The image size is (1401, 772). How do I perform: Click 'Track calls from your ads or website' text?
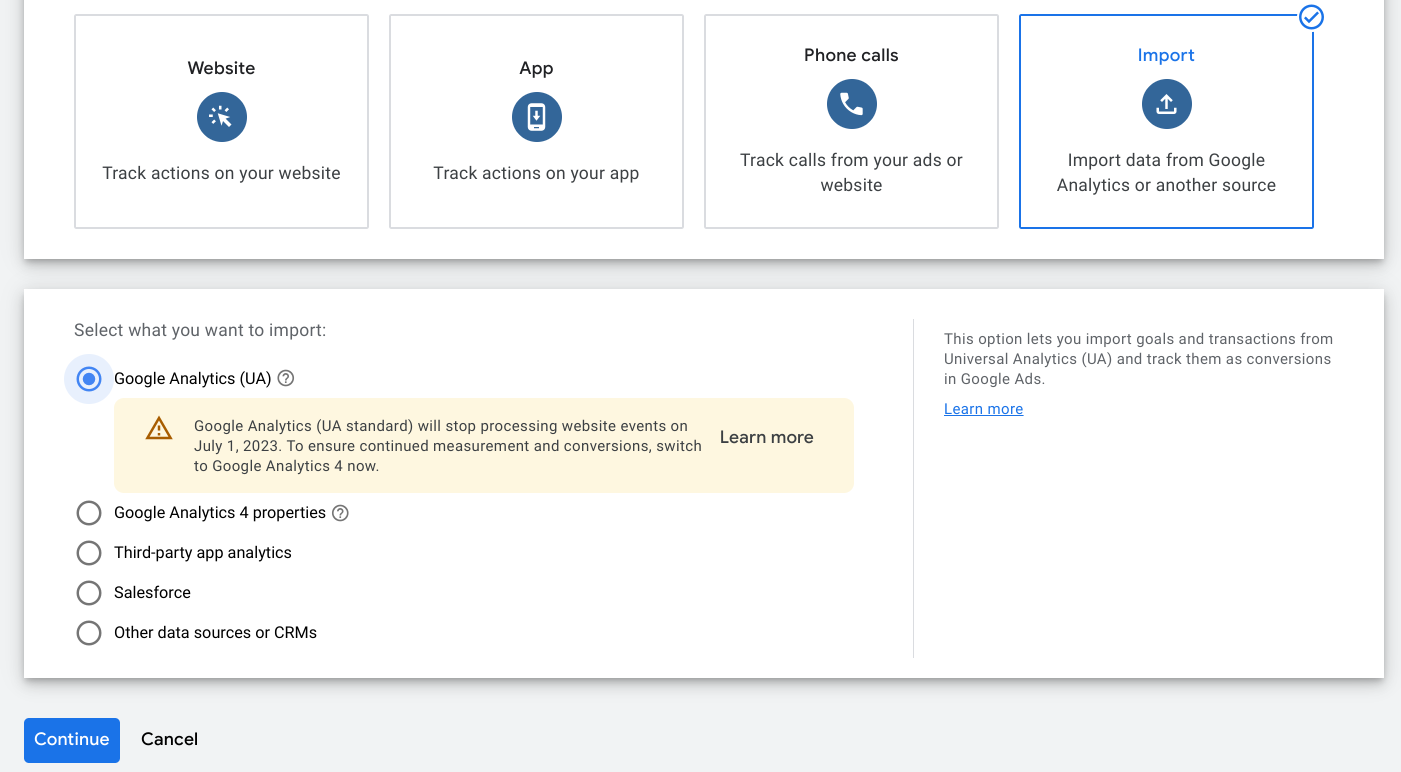851,173
